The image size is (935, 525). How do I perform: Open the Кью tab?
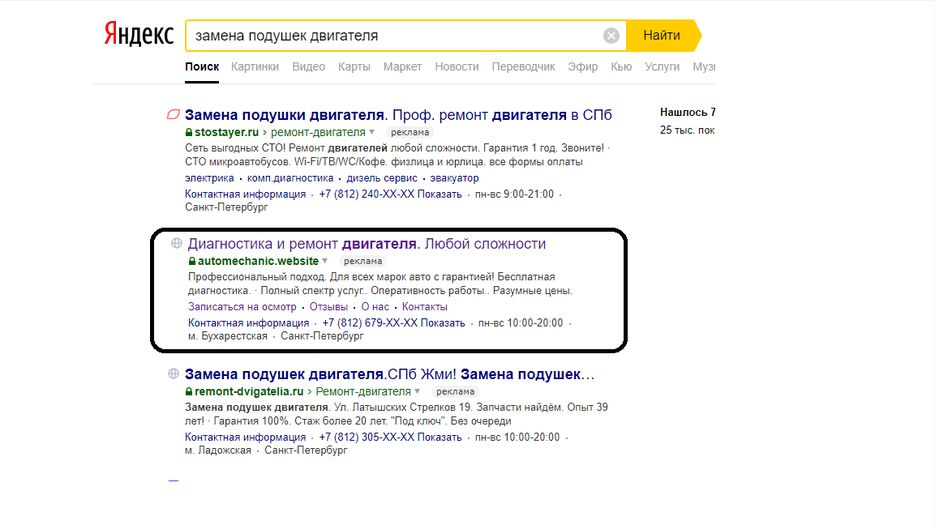click(x=621, y=67)
